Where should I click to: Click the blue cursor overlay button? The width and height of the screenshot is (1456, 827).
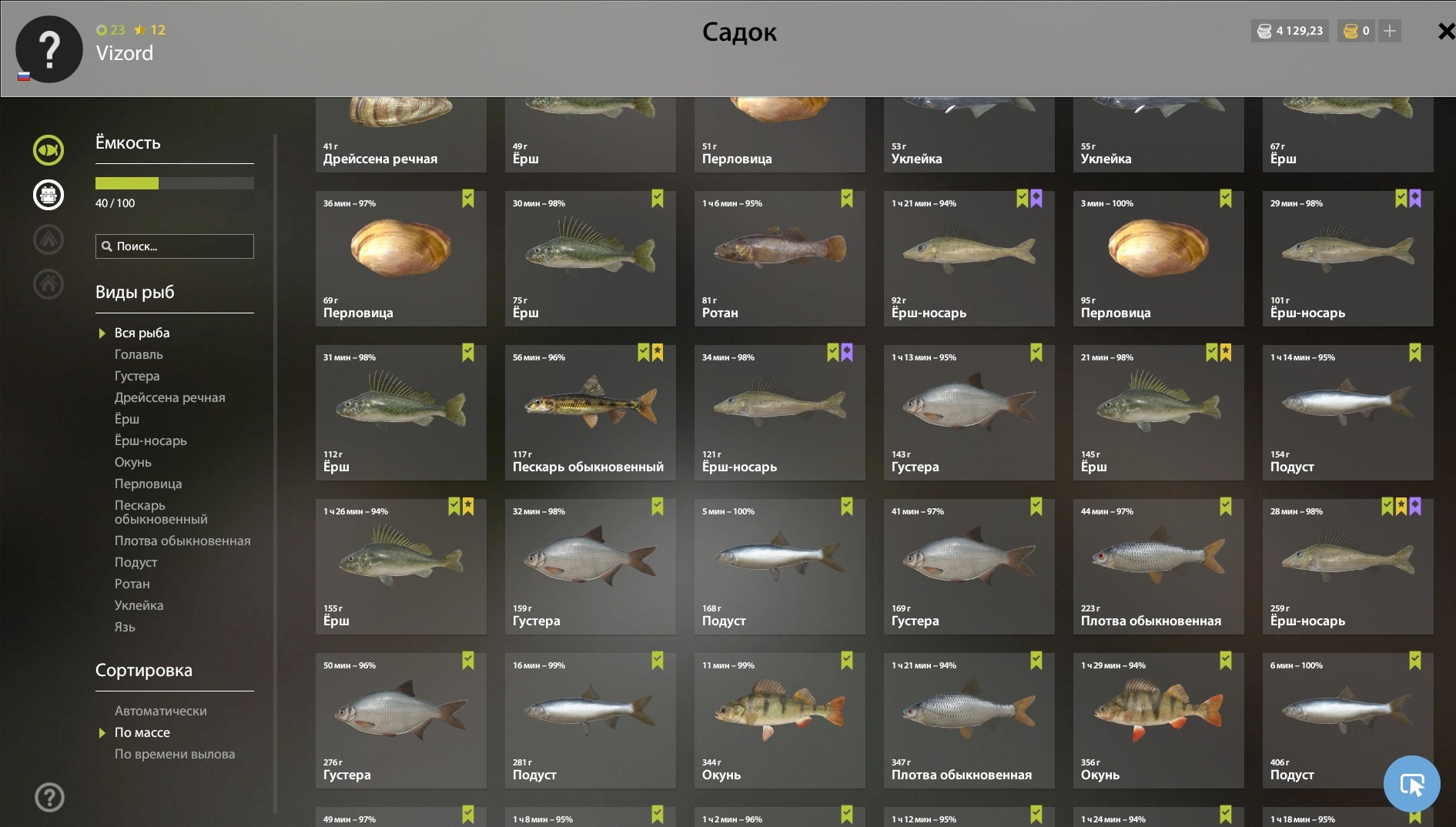point(1411,784)
